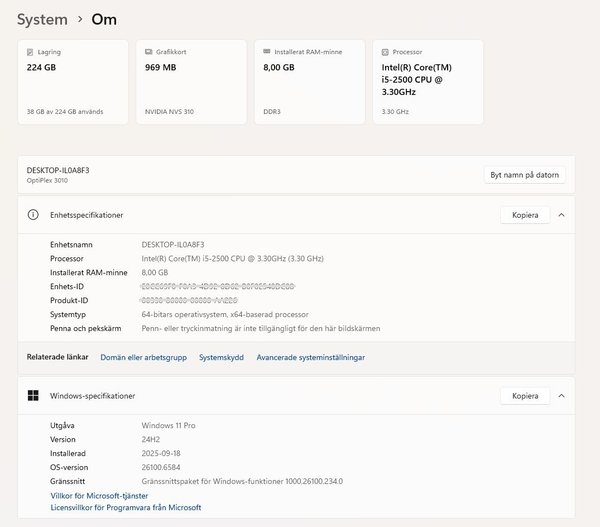
Task: Collapse the Windows-specifikationer section chevron
Action: 561,396
